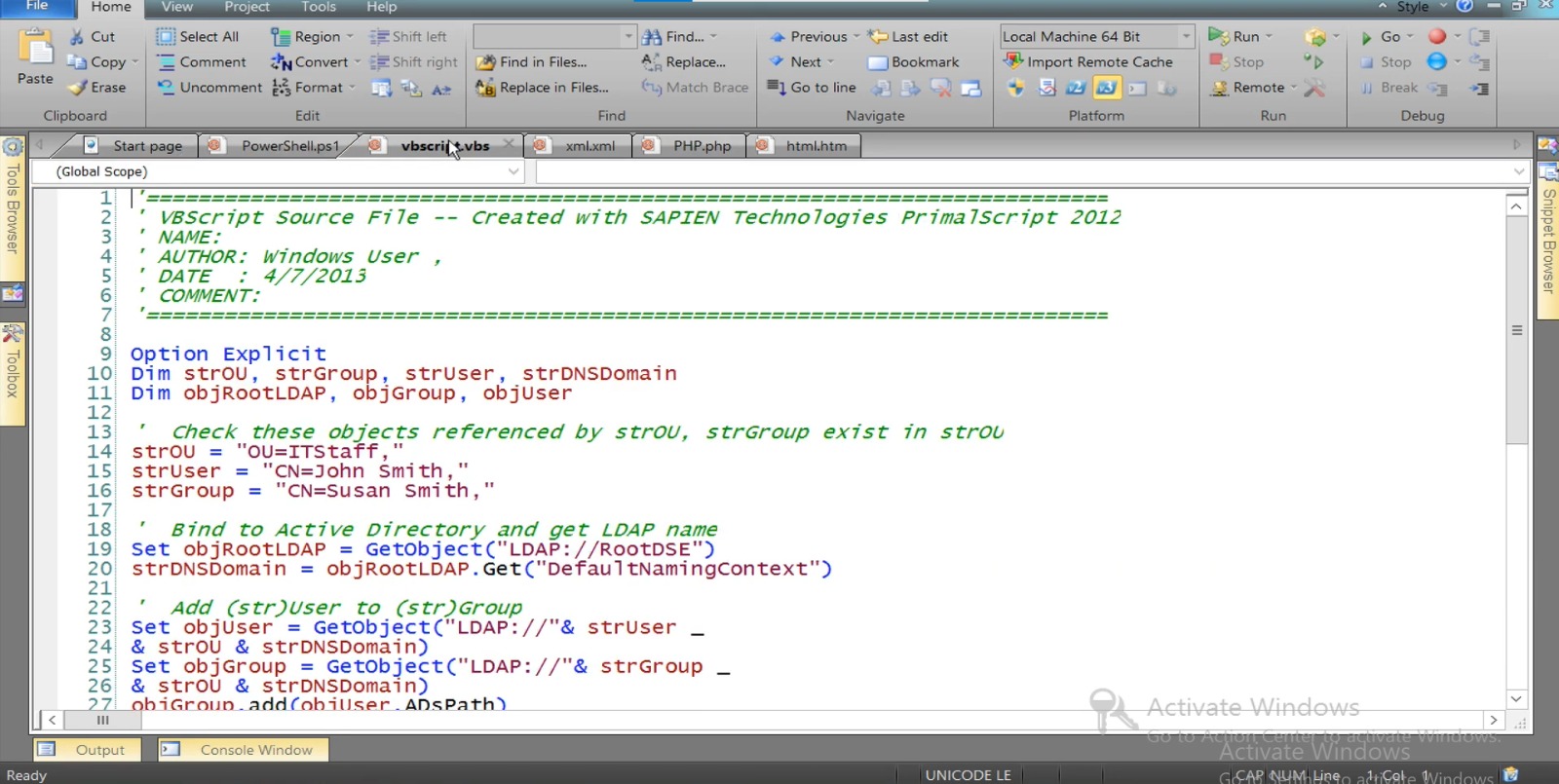Click the Next navigate button
The width and height of the screenshot is (1559, 784).
(x=801, y=62)
